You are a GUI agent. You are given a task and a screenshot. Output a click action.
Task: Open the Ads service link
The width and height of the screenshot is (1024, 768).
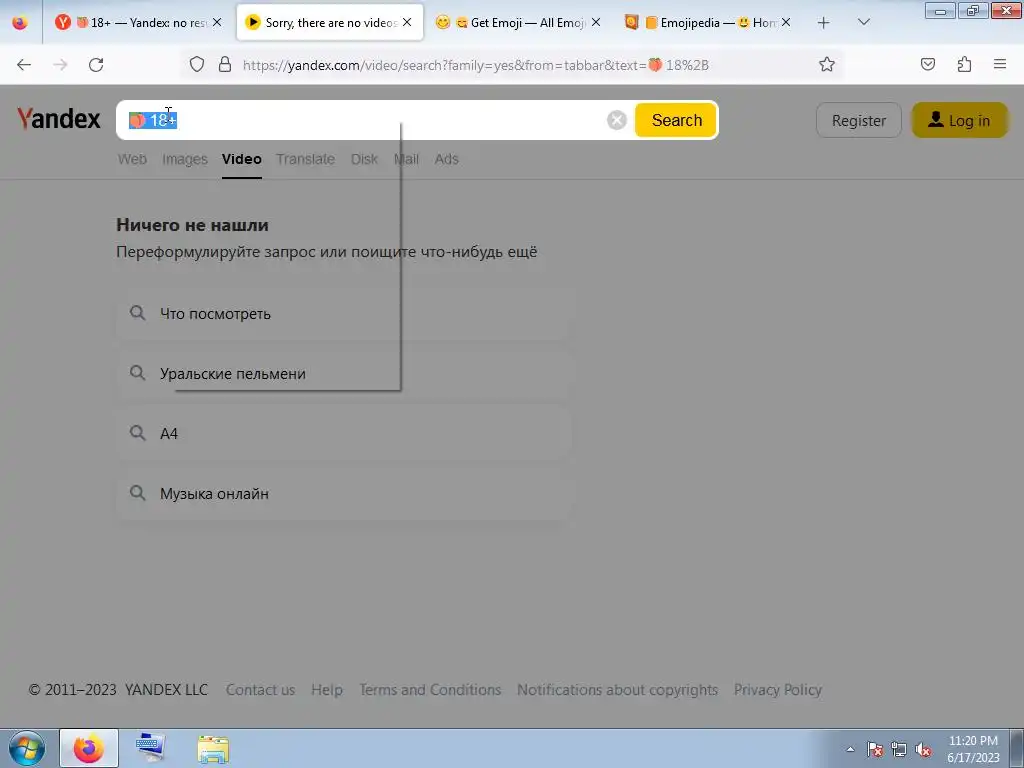(447, 159)
